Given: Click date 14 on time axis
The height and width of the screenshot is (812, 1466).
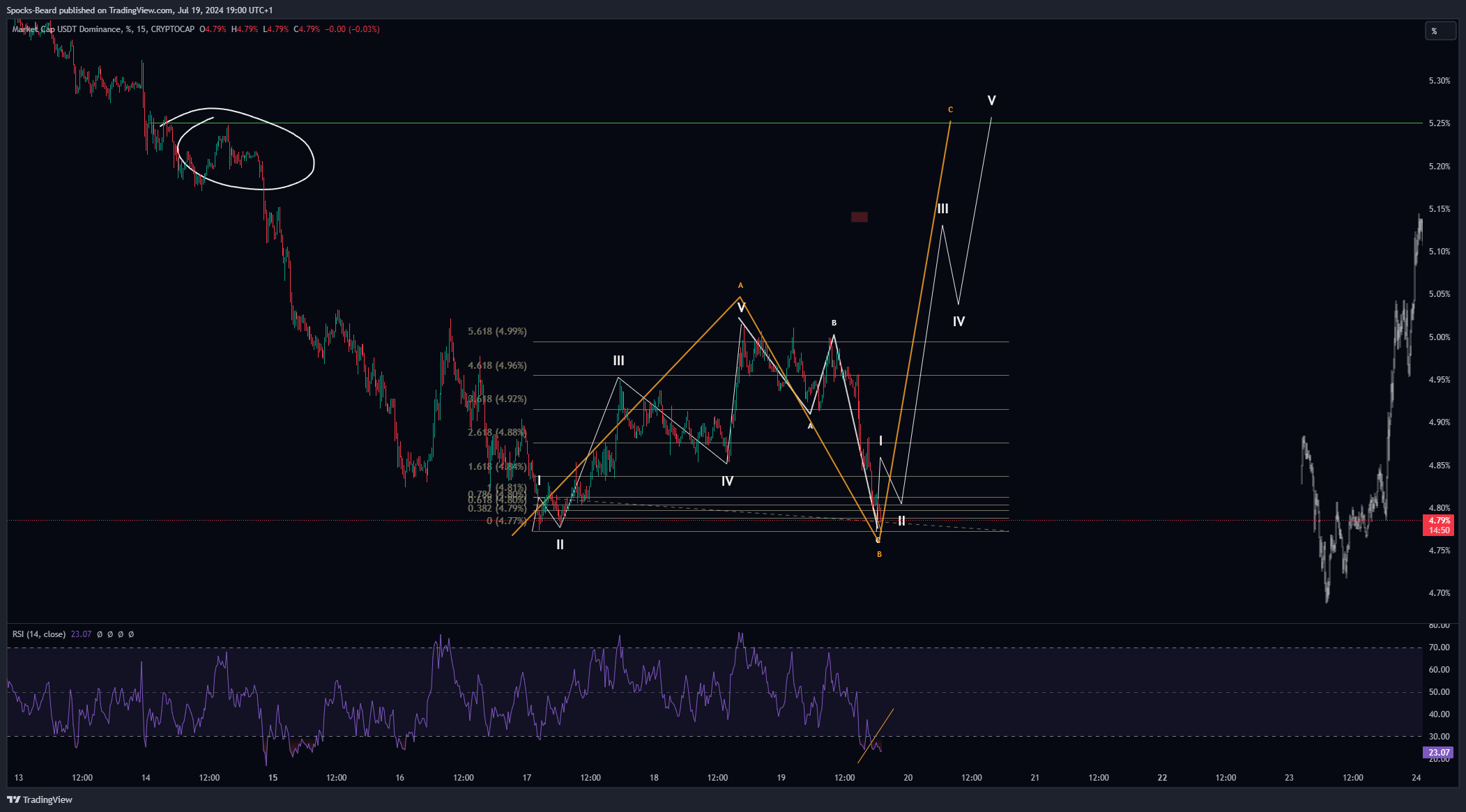Looking at the screenshot, I should [x=146, y=778].
